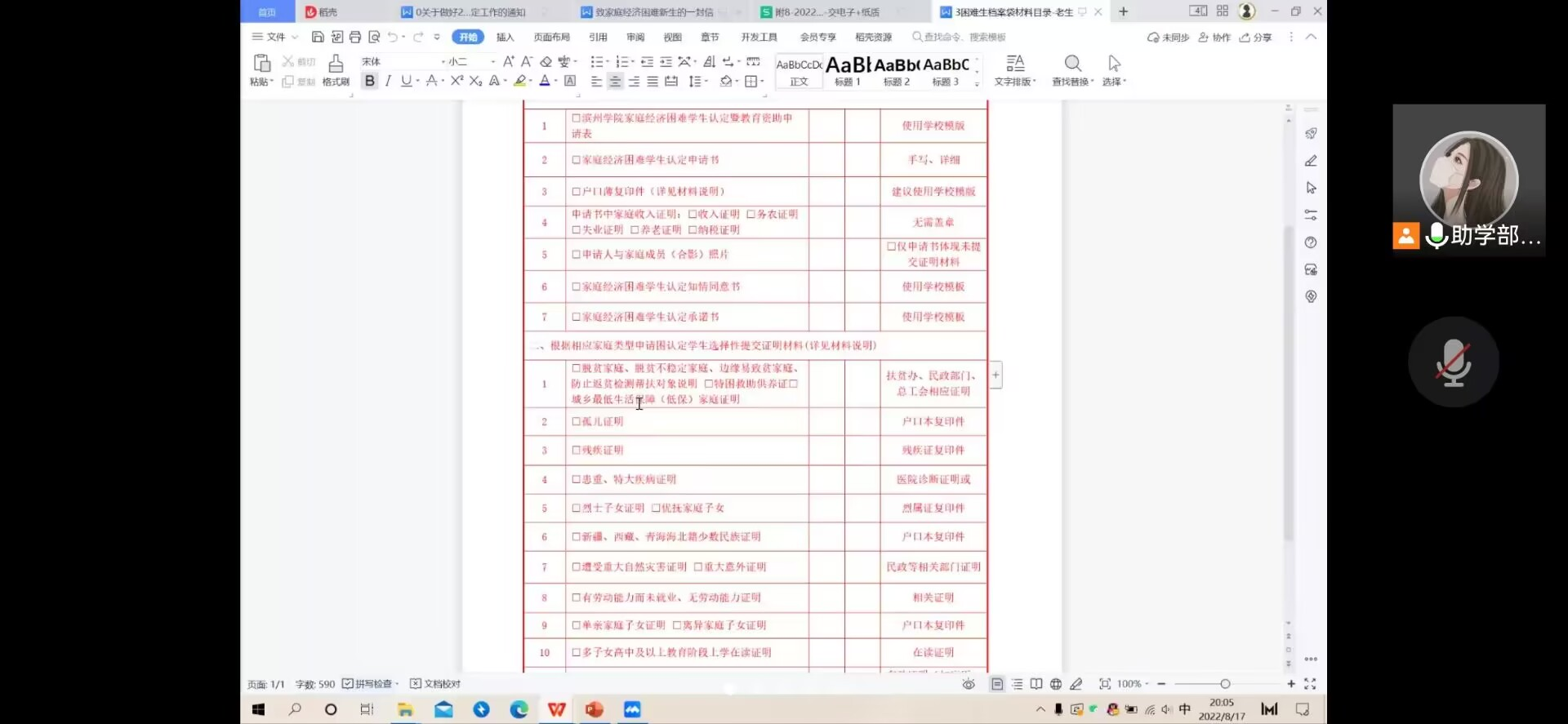
Task: Open Find and Replace (查找替换) tool
Action: tap(1072, 69)
